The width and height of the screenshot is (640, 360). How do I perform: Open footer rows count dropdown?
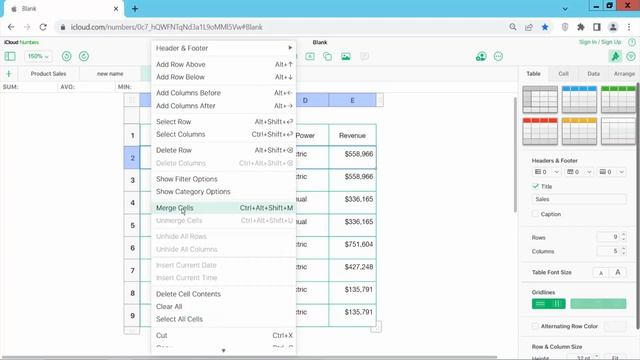611,172
